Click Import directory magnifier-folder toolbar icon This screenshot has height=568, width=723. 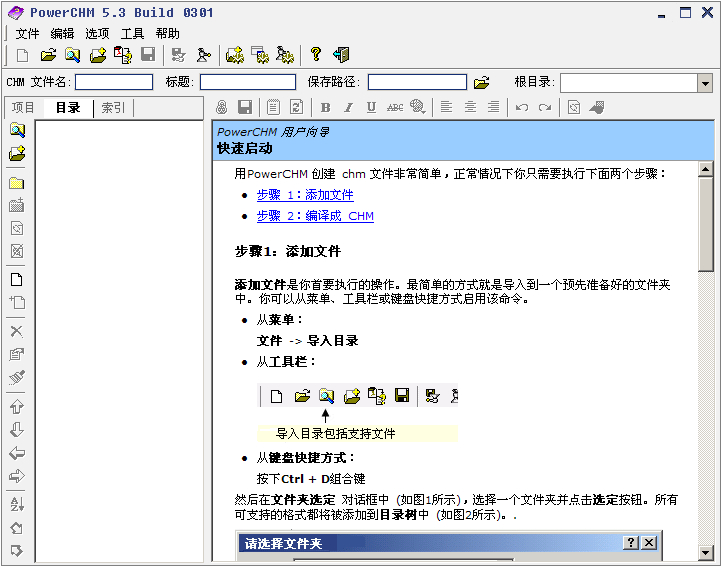[x=72, y=55]
